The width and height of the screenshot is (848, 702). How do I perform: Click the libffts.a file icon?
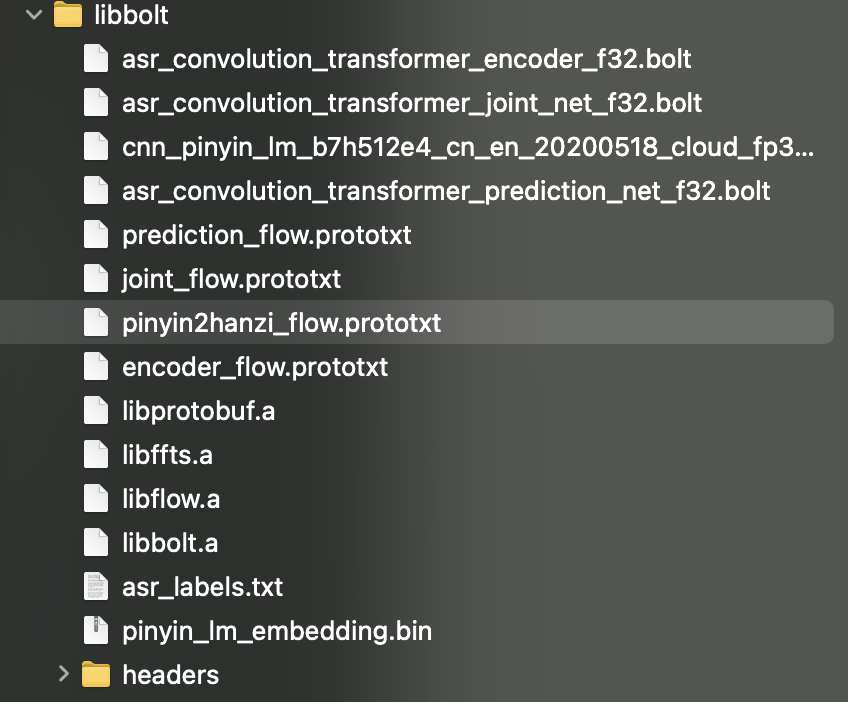click(x=96, y=454)
